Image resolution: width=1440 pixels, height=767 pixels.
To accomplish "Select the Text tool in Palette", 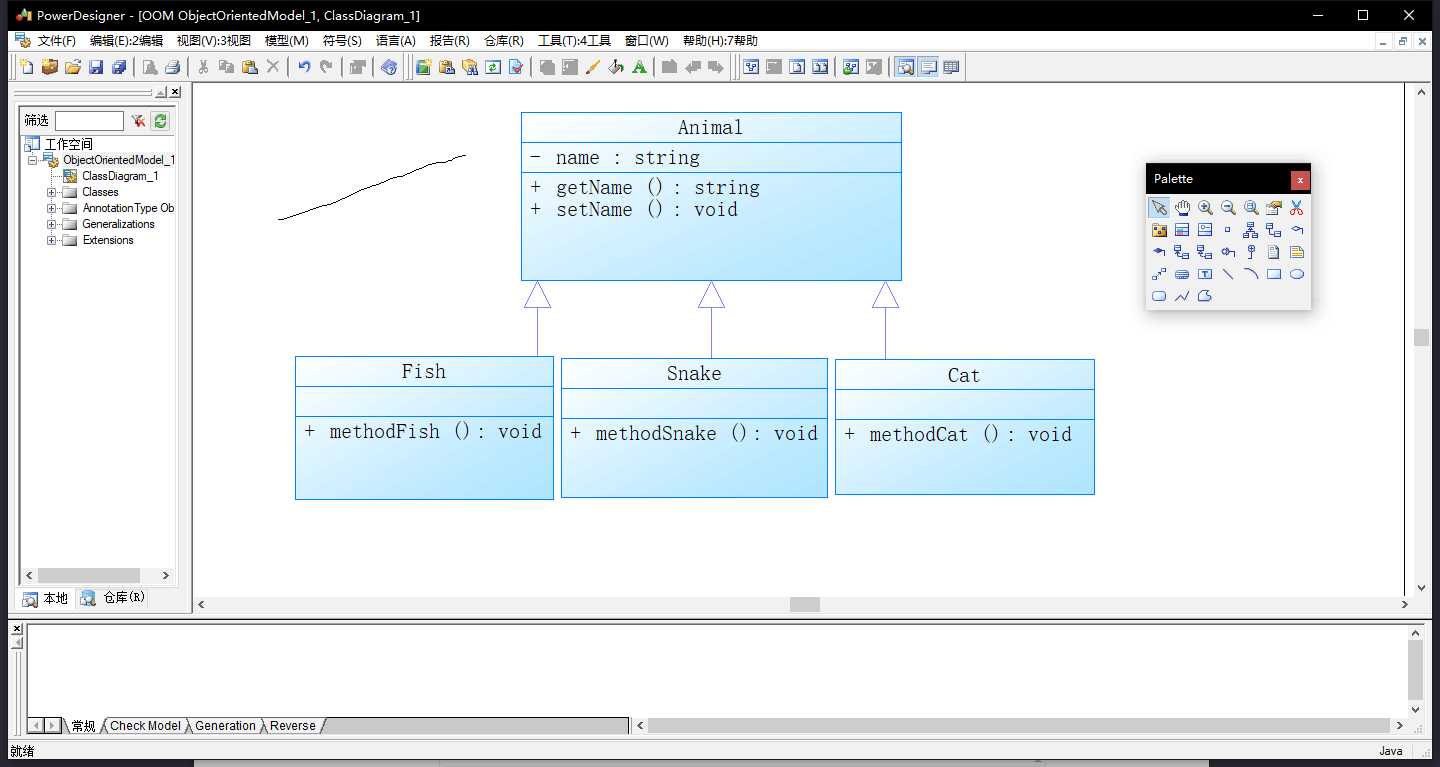I will [1205, 274].
